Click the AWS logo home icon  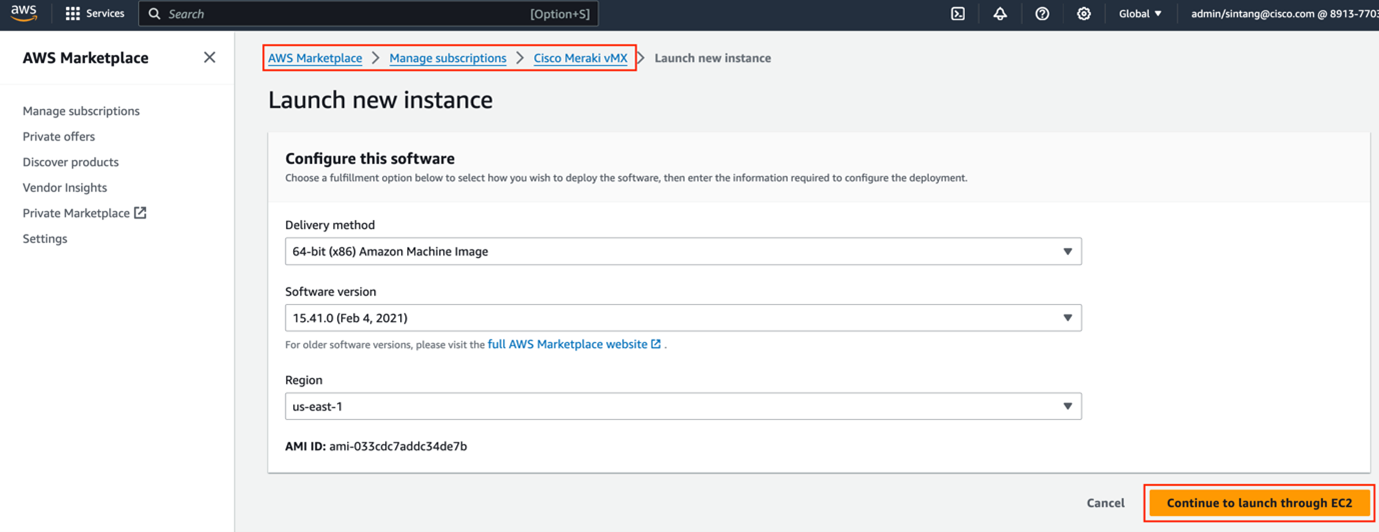point(24,13)
